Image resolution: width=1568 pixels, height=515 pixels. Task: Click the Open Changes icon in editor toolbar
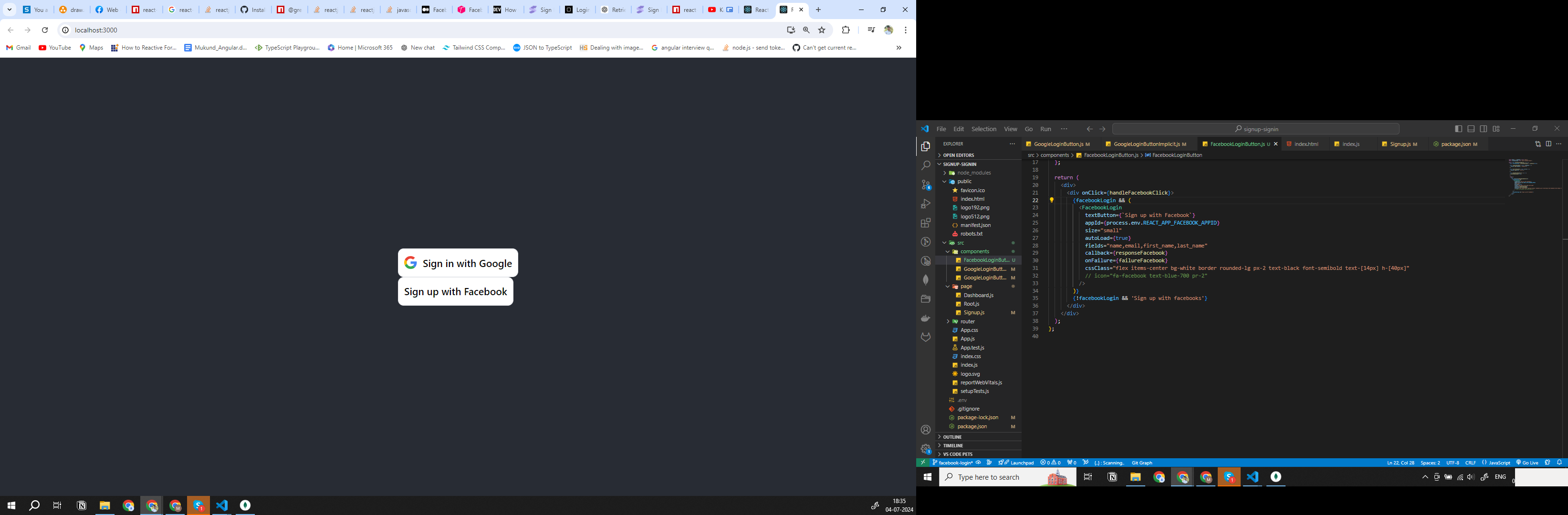click(x=1537, y=144)
